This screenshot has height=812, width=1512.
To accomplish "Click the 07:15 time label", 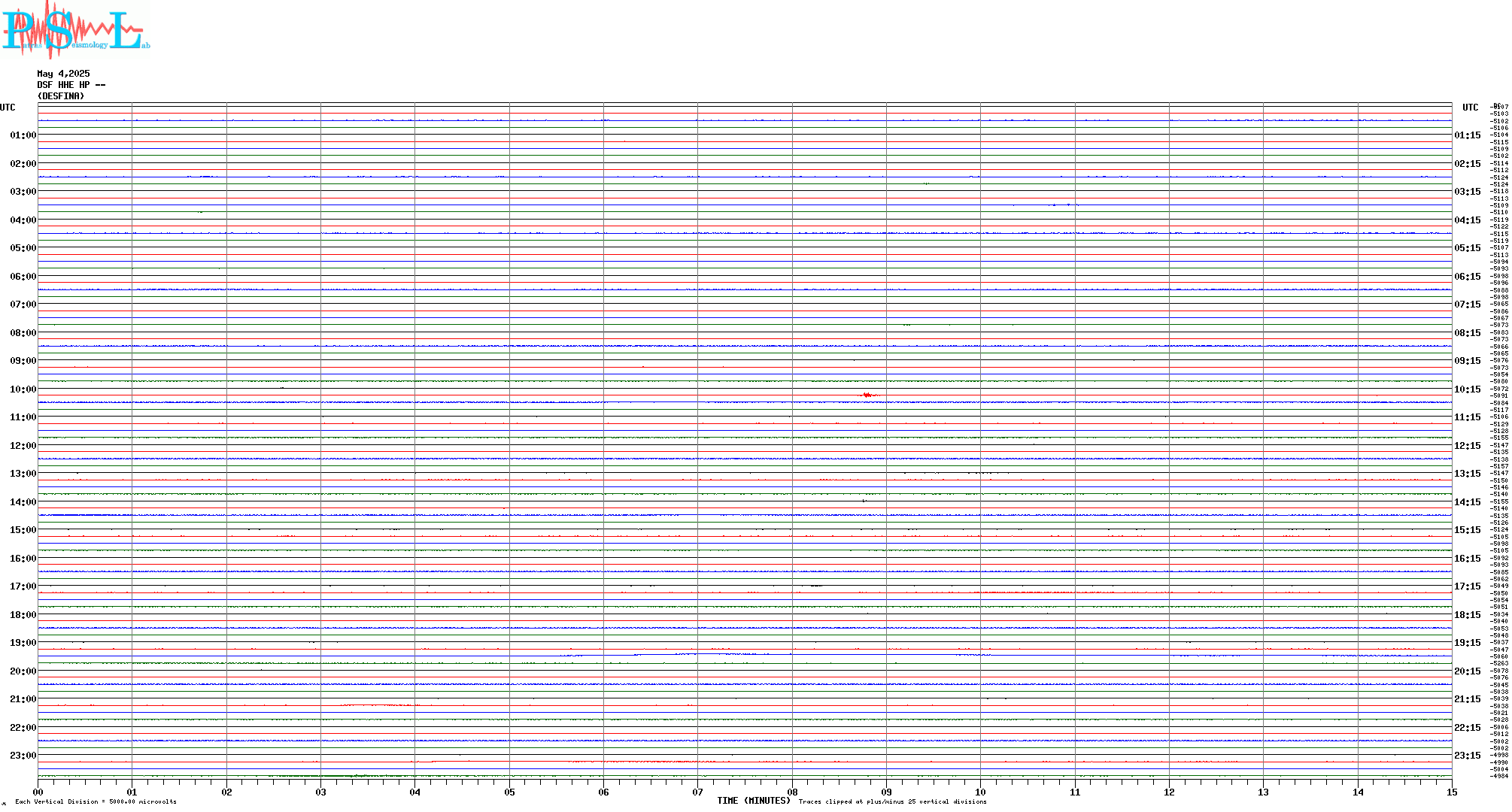I will click(1468, 304).
